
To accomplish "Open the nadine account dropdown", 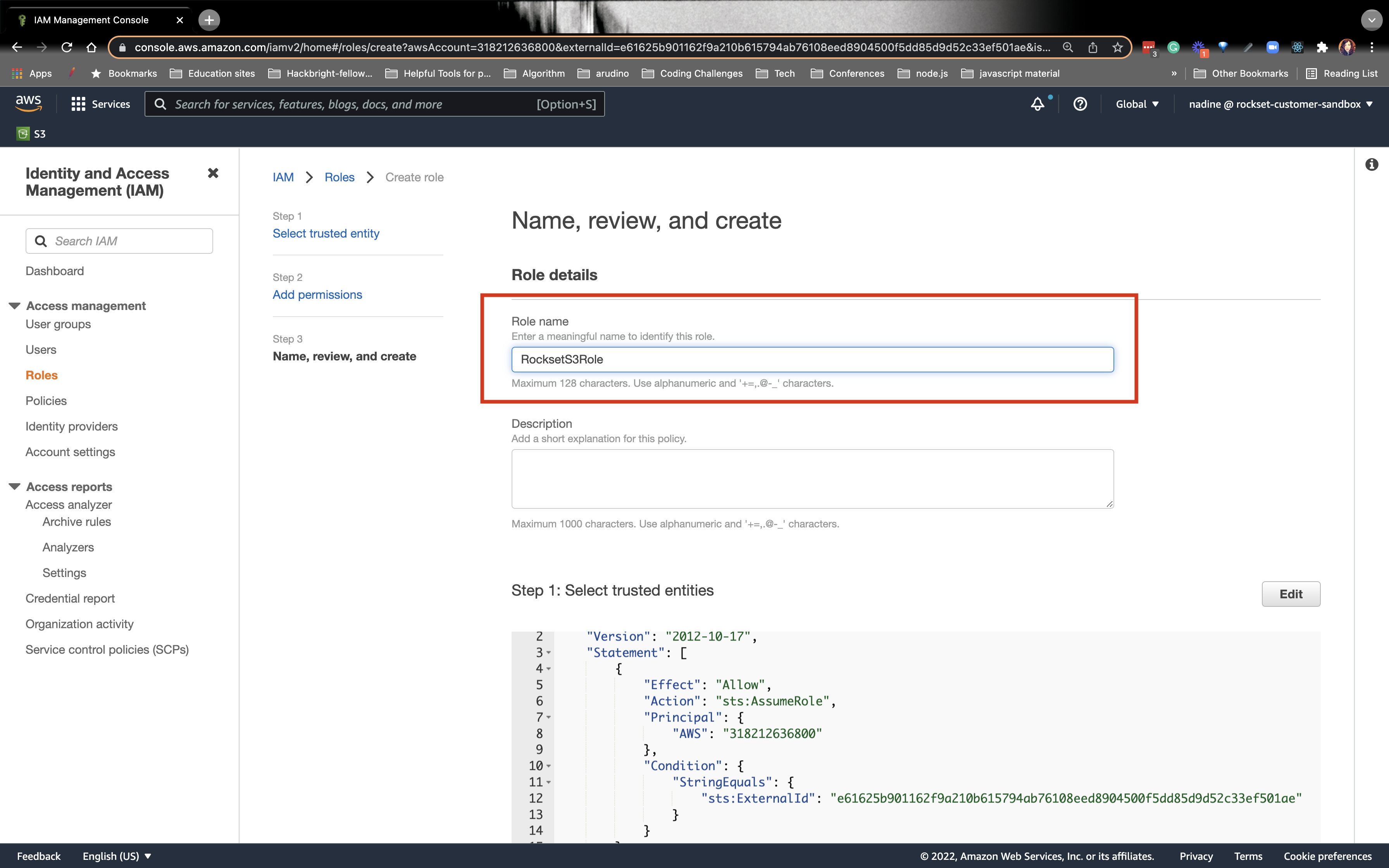I will click(1280, 104).
